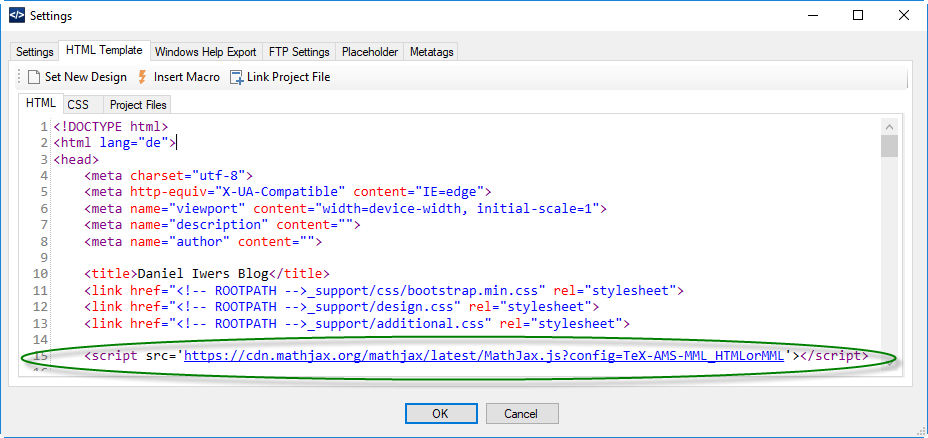Click the Insert Macro lightning icon
Image resolution: width=928 pixels, height=438 pixels.
click(142, 77)
